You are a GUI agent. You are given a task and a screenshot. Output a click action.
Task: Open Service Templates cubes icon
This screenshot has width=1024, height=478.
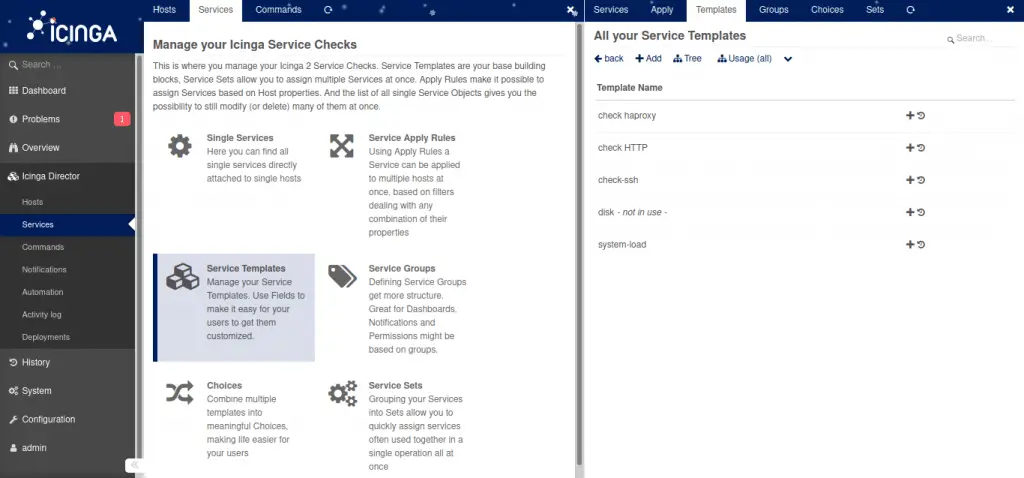point(182,276)
